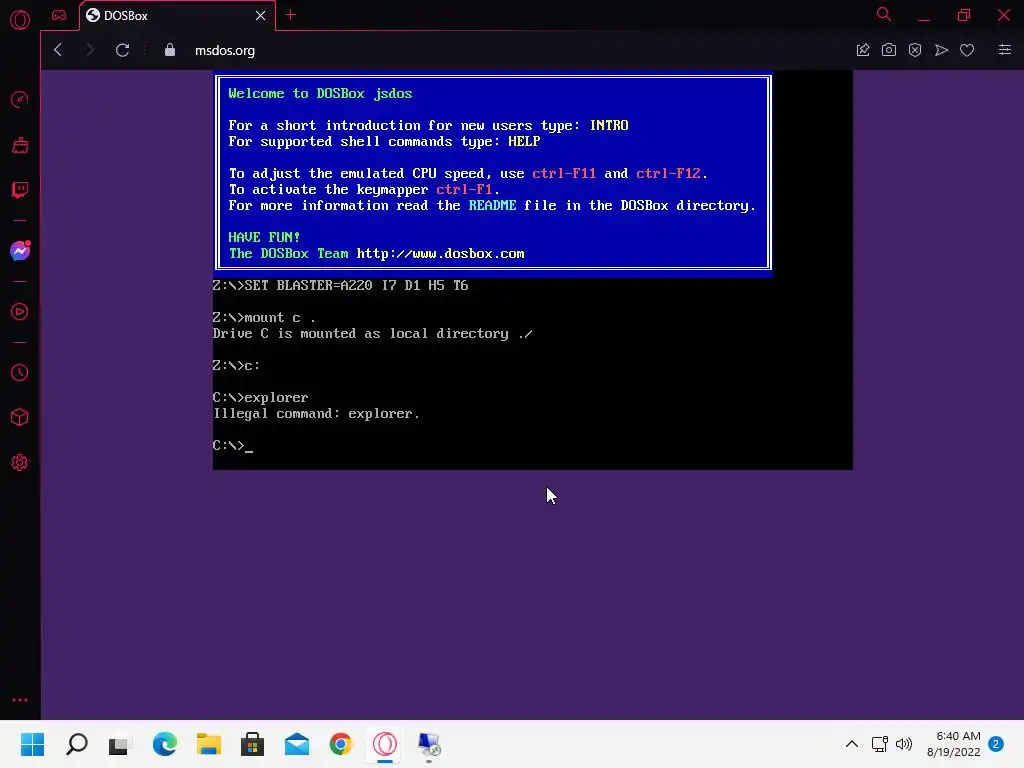Open Task View on taskbar
The image size is (1024, 768).
[x=120, y=744]
